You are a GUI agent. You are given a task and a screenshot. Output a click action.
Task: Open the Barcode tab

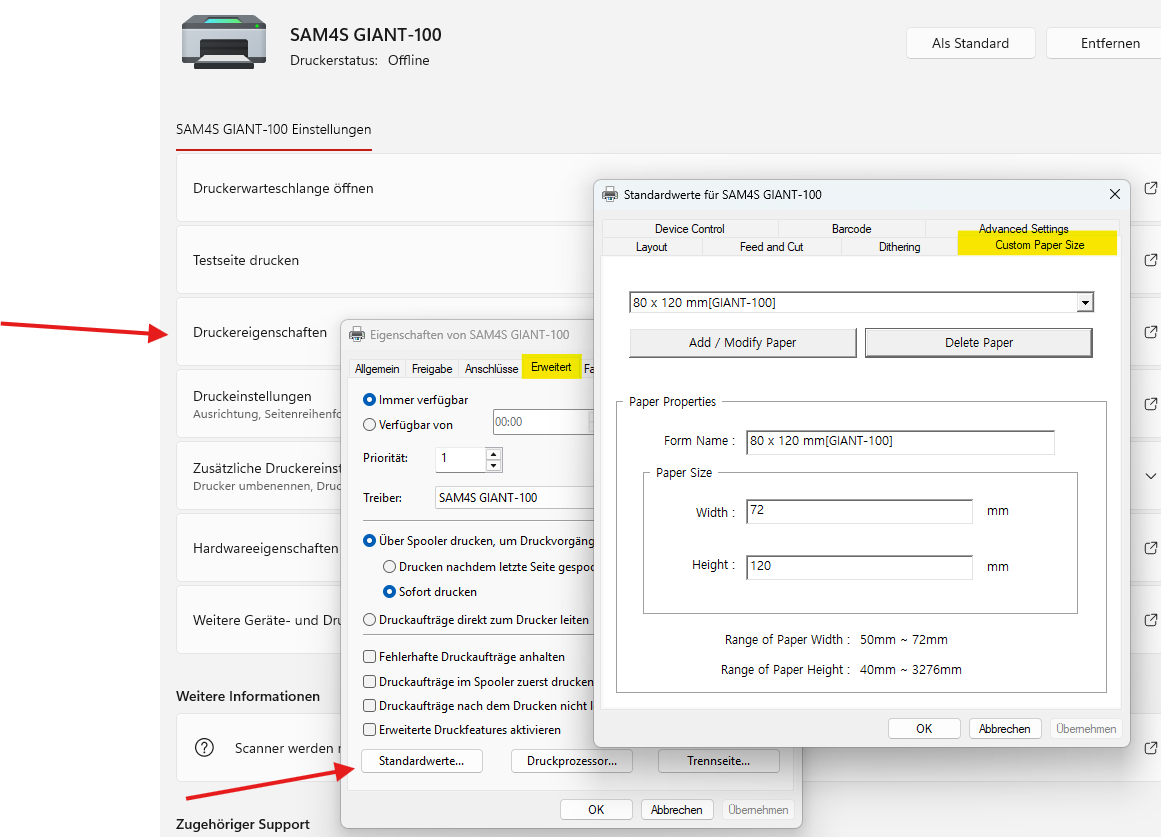[851, 228]
